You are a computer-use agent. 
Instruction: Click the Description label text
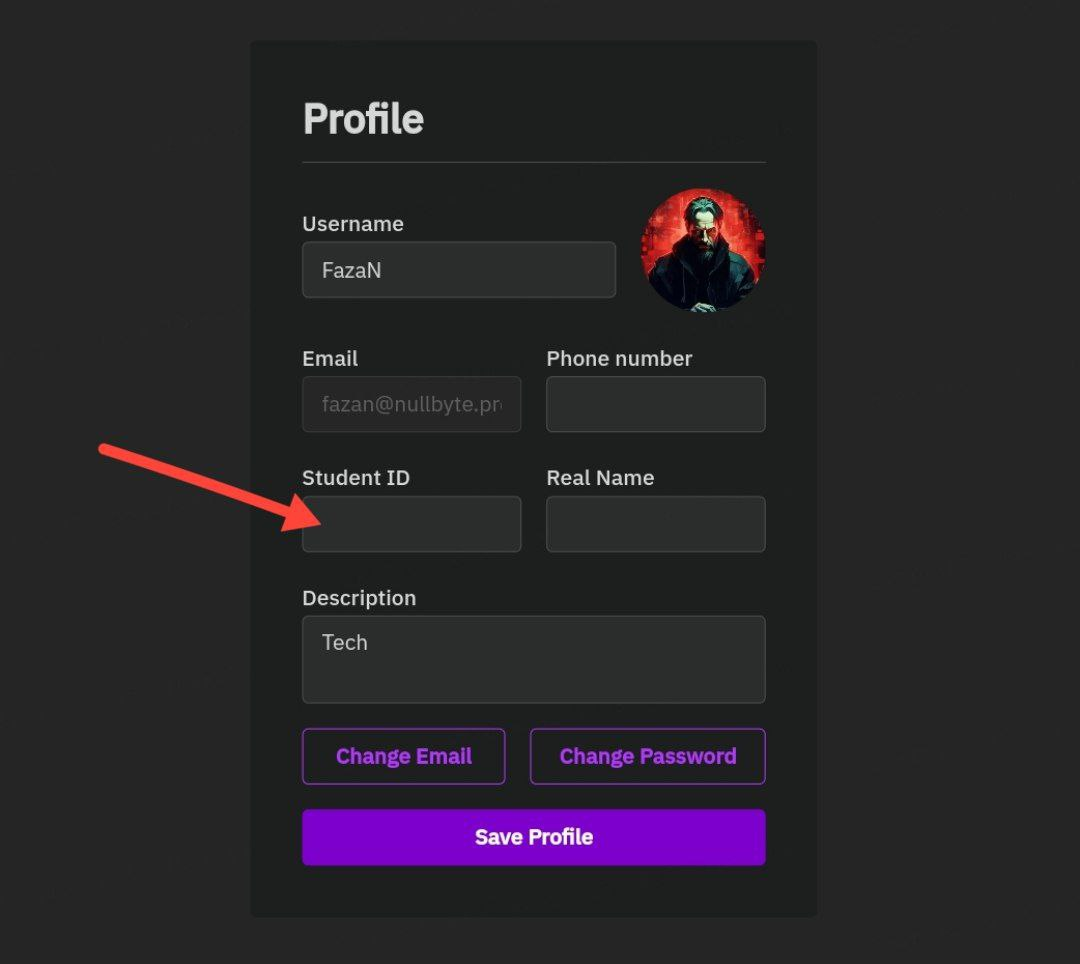359,598
